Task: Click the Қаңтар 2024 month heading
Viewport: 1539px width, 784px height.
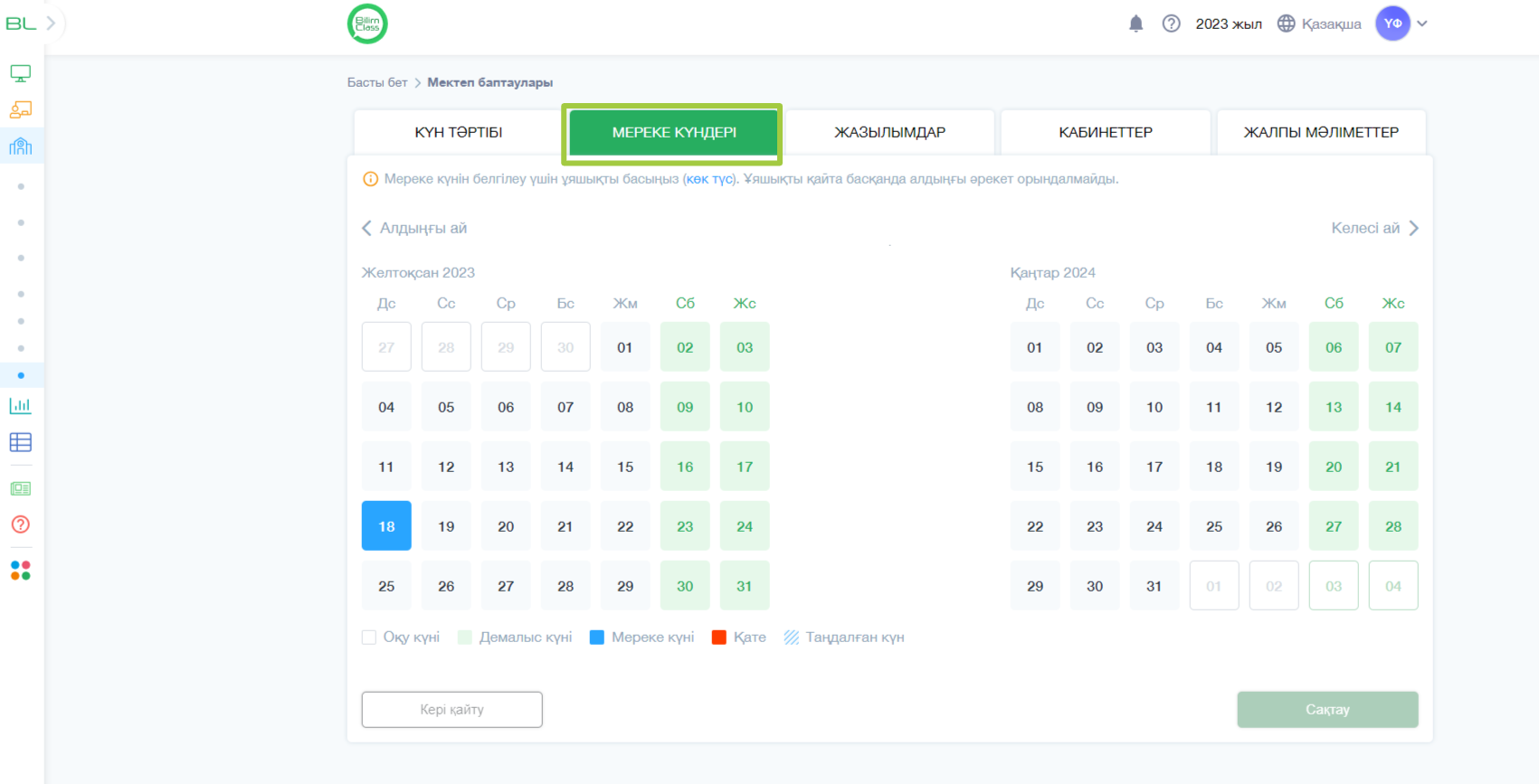Action: pyautogui.click(x=1052, y=272)
